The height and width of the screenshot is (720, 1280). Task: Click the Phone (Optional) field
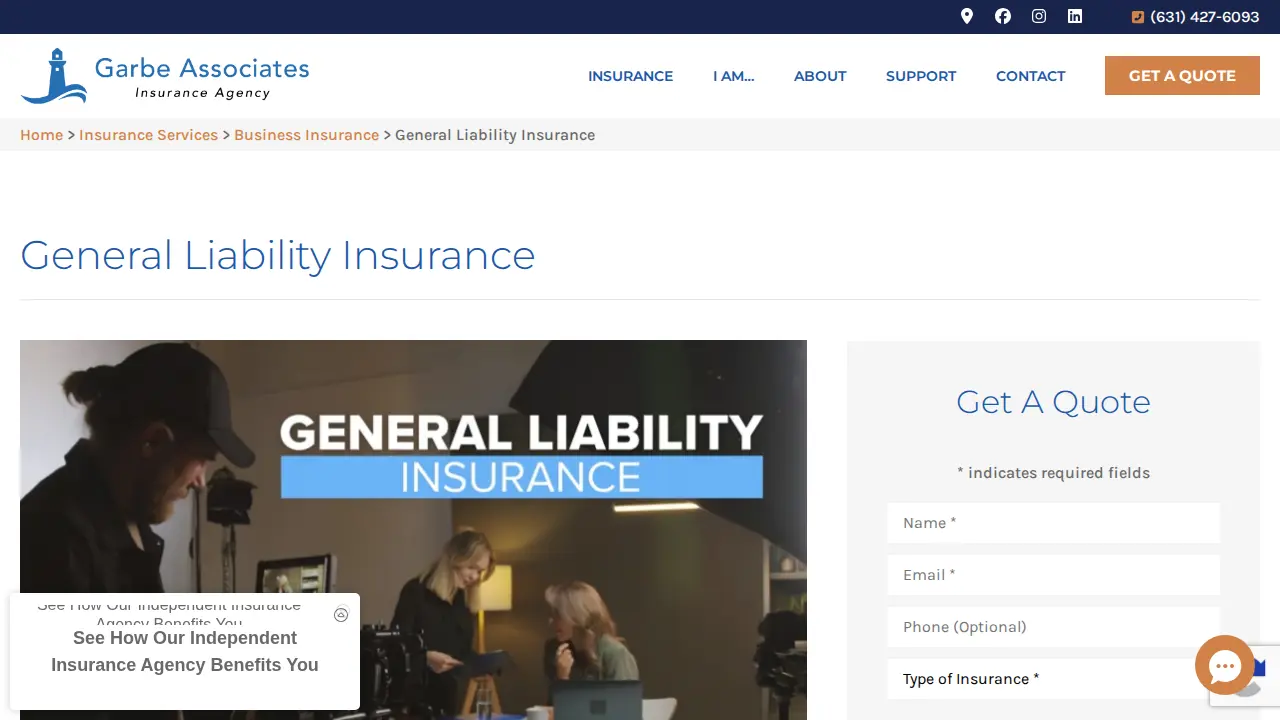[1053, 627]
